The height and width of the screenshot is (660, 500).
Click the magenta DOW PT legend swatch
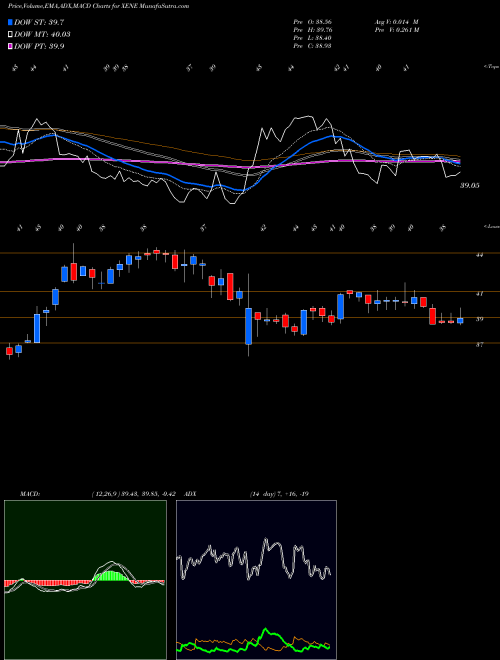(10, 46)
